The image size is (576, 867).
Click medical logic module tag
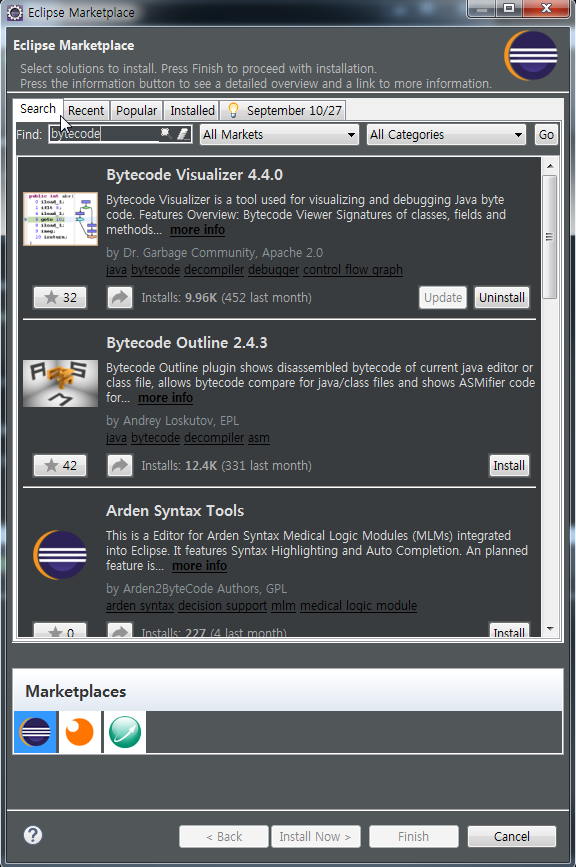pos(358,605)
